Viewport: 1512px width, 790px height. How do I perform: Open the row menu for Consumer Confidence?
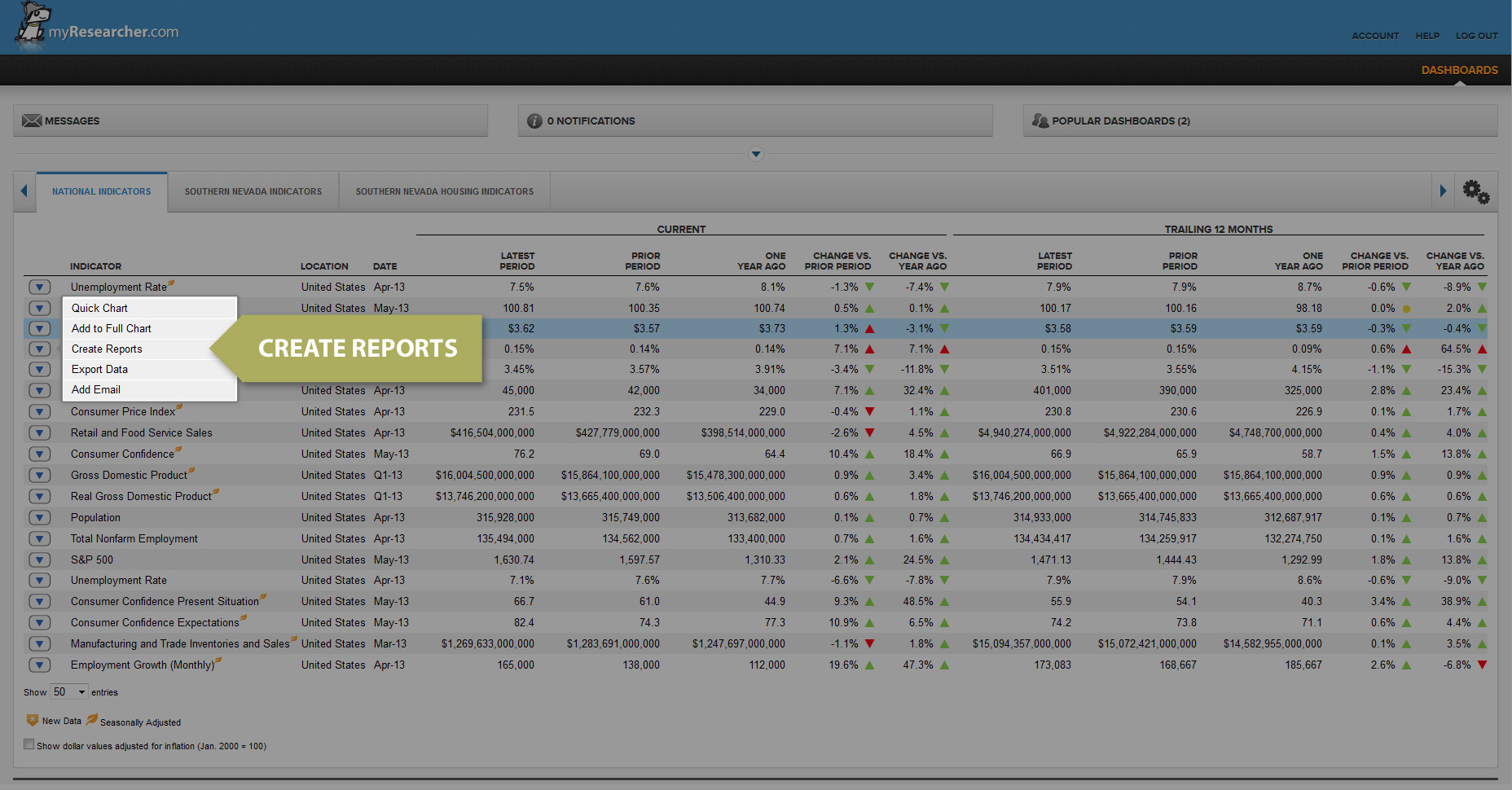point(39,454)
